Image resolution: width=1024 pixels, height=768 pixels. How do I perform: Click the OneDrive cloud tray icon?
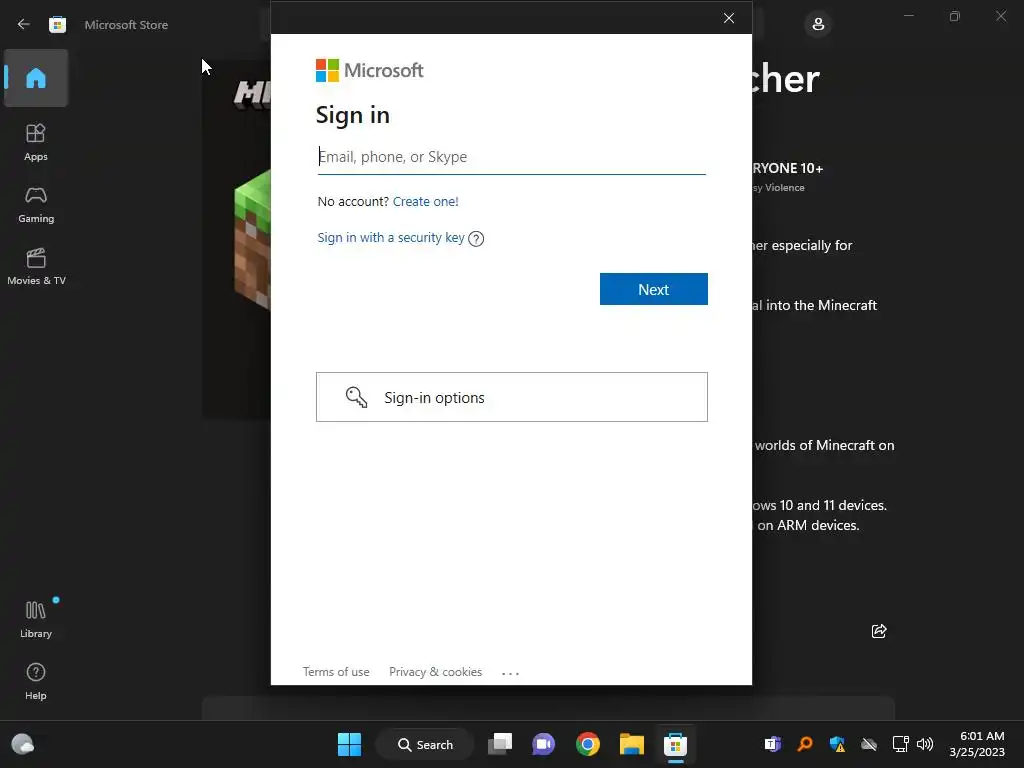[x=869, y=744]
